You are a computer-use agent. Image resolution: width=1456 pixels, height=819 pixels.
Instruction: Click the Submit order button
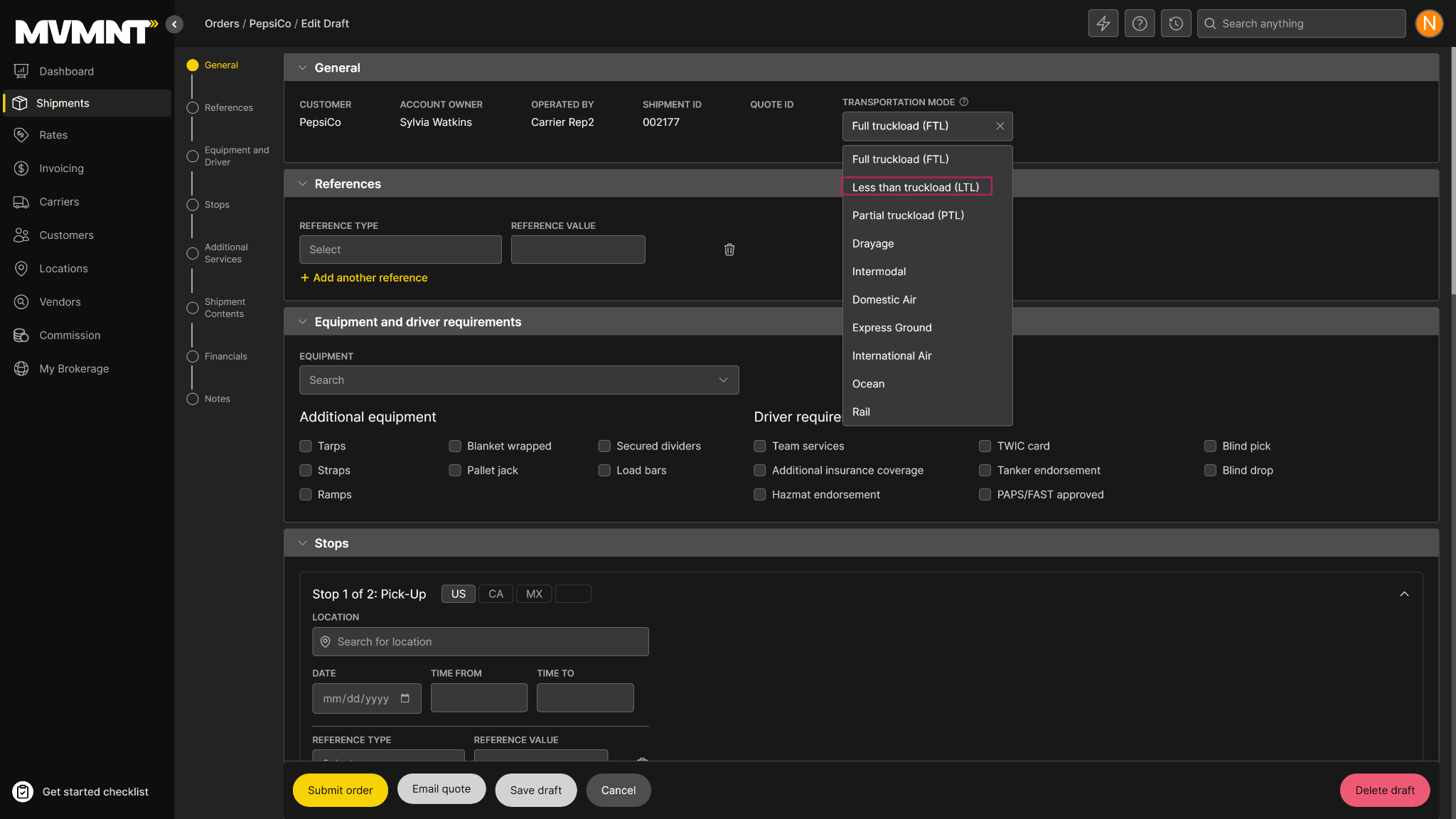pos(340,790)
